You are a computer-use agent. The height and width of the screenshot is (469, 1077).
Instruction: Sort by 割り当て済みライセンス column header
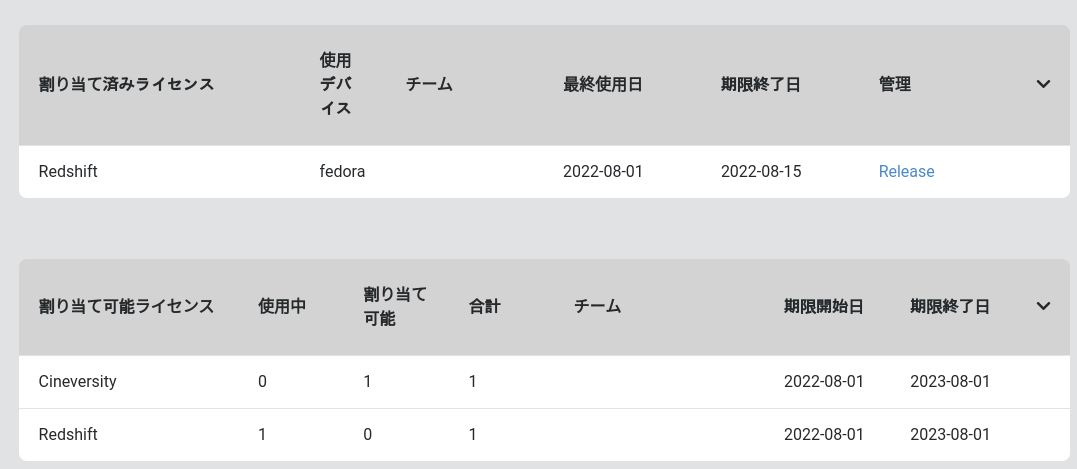pyautogui.click(x=126, y=85)
